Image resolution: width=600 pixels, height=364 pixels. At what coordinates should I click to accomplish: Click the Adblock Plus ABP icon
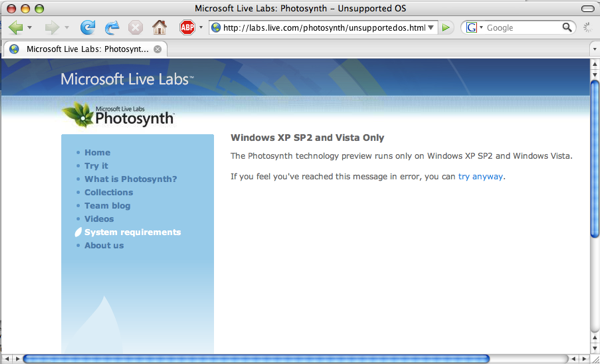[x=187, y=28]
